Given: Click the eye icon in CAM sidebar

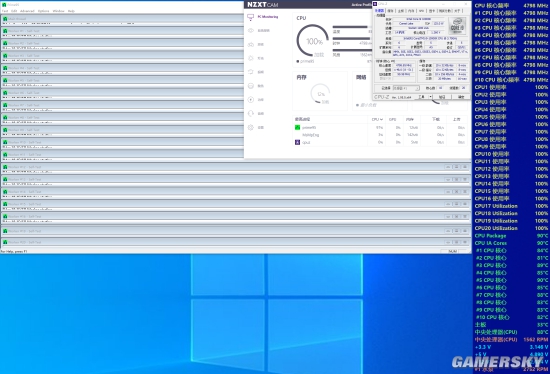Looking at the screenshot, I should (251, 31).
